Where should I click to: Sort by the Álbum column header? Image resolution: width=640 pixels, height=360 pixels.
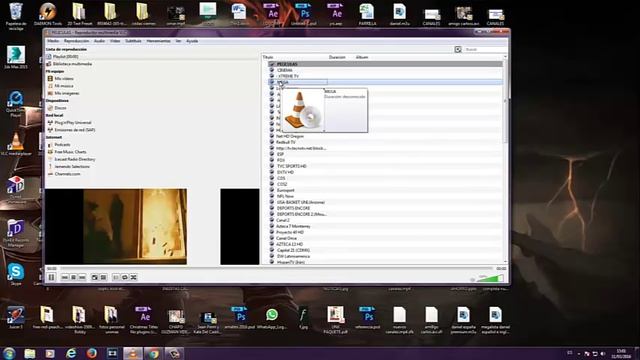(x=362, y=57)
